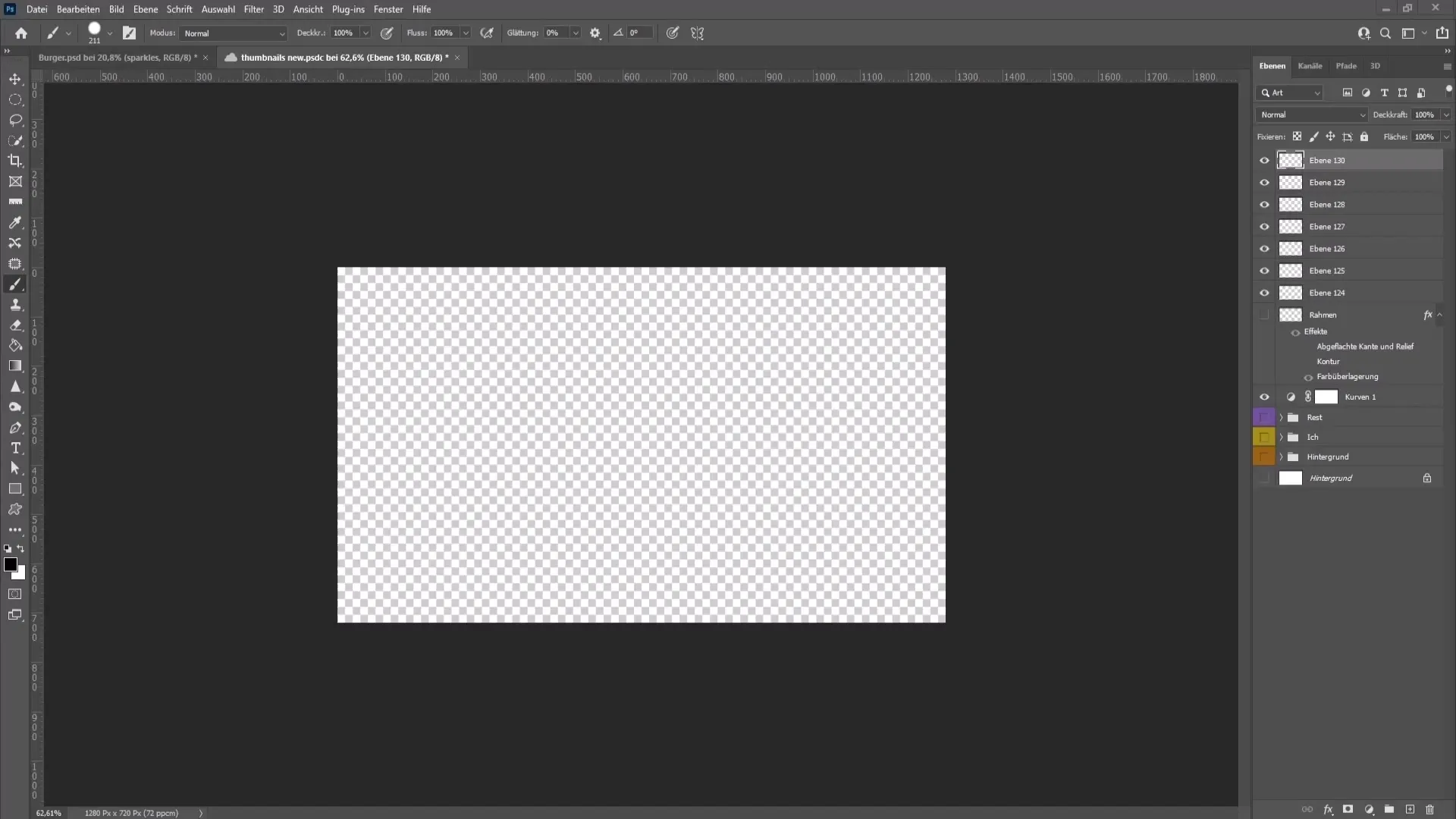Select the Clone Stamp tool
This screenshot has height=819, width=1456.
(x=15, y=305)
